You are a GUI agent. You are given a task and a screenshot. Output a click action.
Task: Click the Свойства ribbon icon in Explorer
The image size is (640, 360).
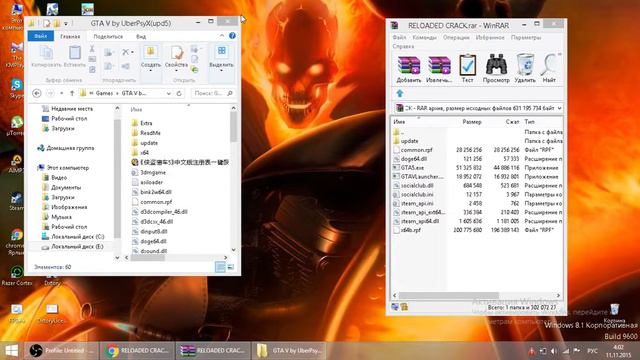(176, 58)
